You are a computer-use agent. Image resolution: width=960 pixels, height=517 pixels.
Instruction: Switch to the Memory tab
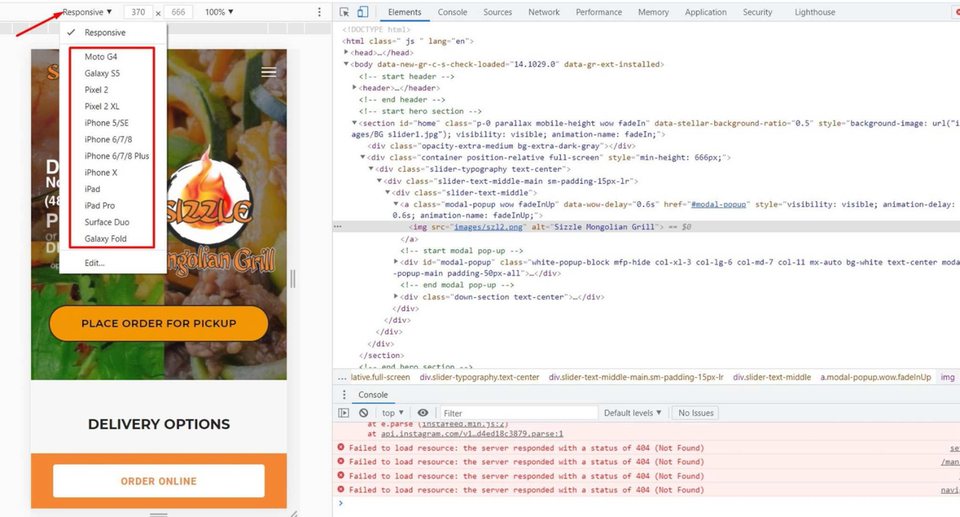pos(653,12)
